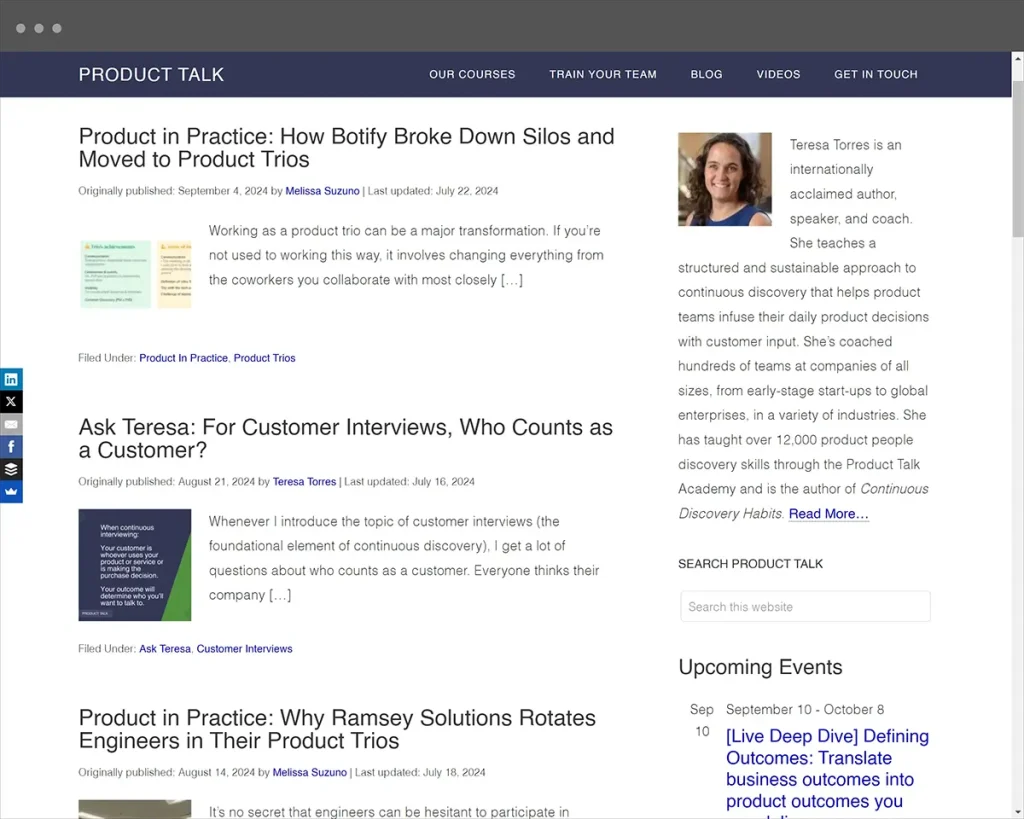This screenshot has width=1024, height=819.
Task: Click the page's vertical scrollbar
Action: tap(1017, 160)
